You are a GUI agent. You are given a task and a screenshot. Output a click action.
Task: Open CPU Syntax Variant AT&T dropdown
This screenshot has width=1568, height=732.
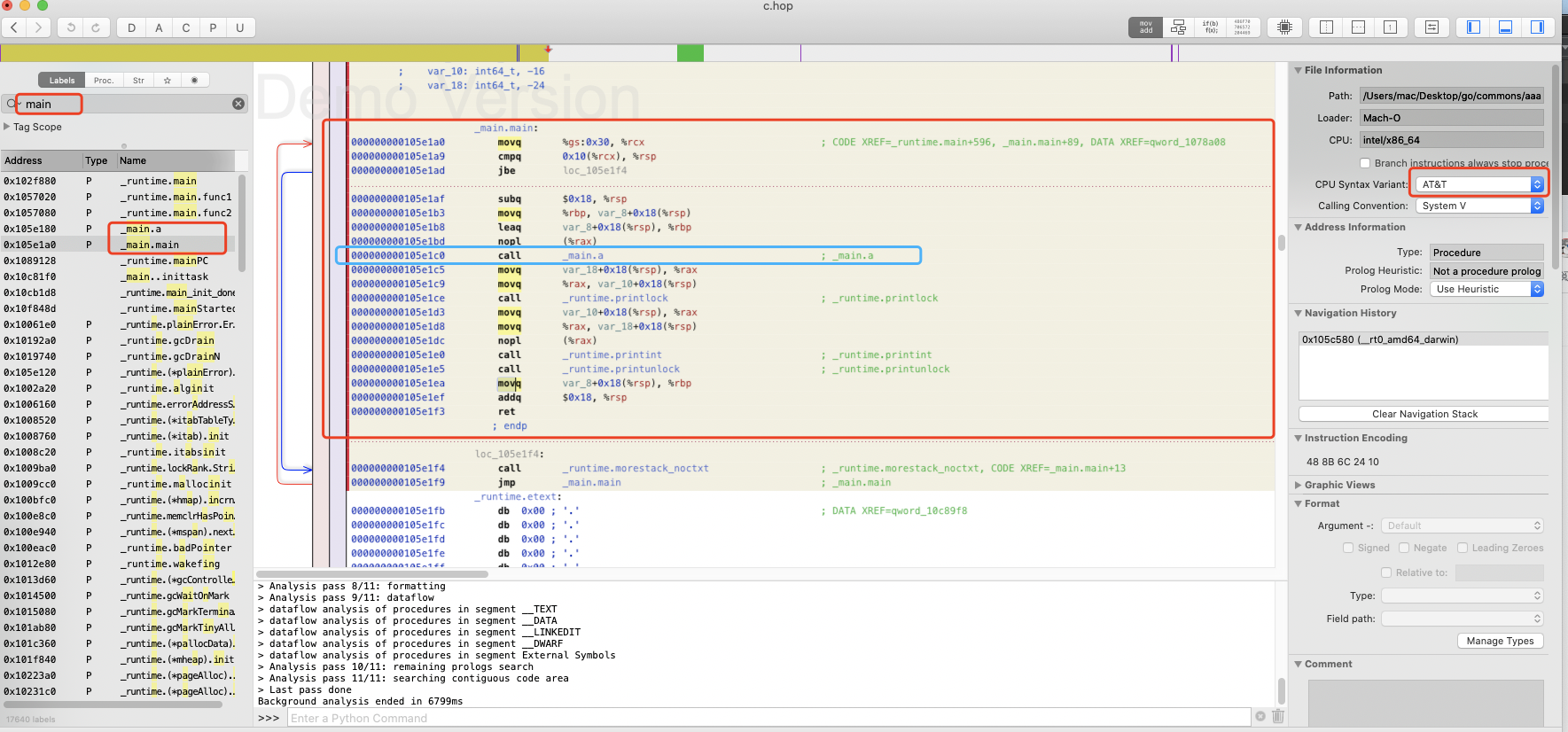1480,184
